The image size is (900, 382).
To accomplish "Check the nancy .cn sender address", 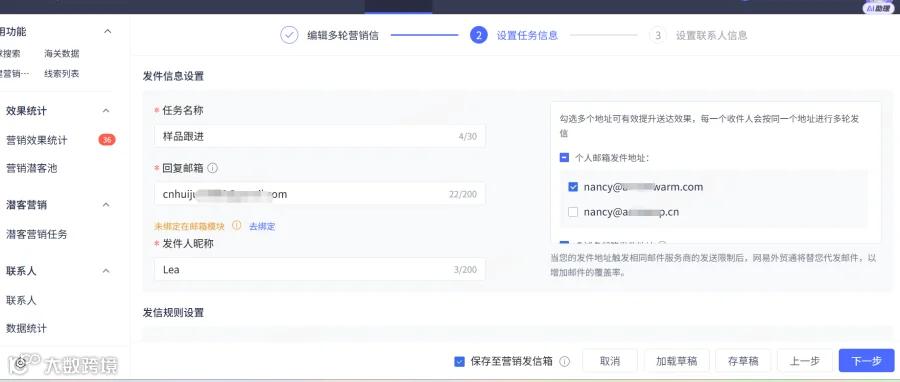I will [573, 212].
